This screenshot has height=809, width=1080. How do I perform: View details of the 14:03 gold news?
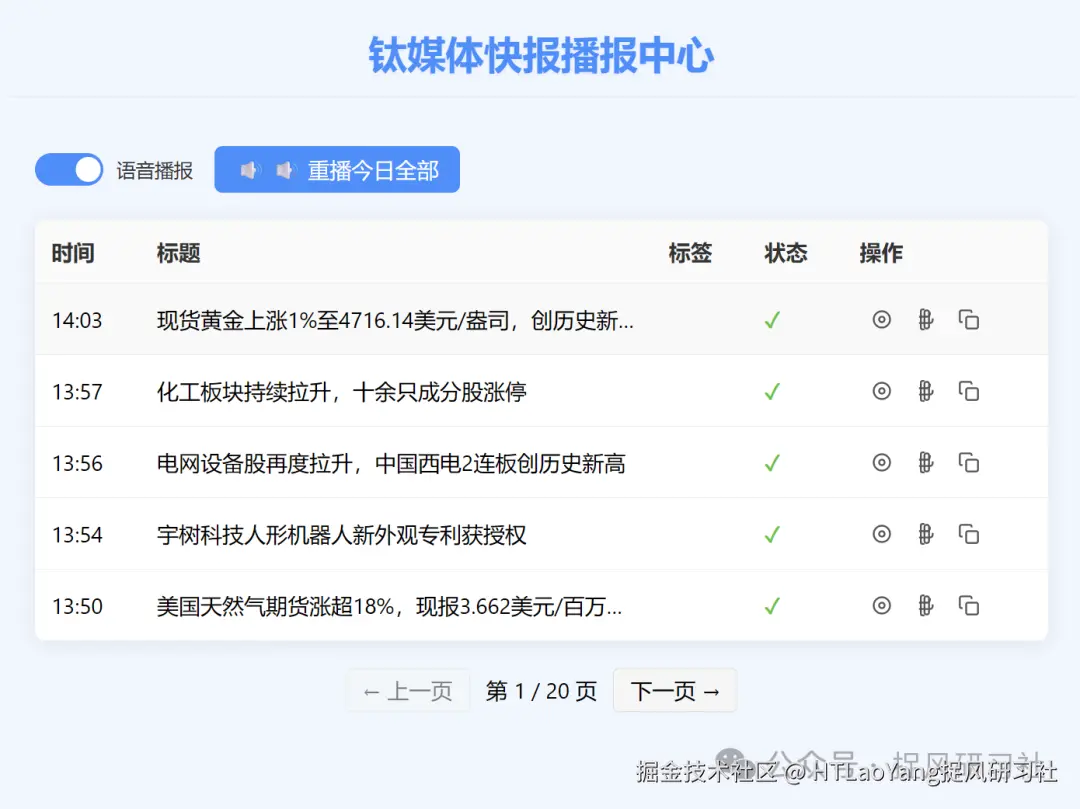click(881, 320)
